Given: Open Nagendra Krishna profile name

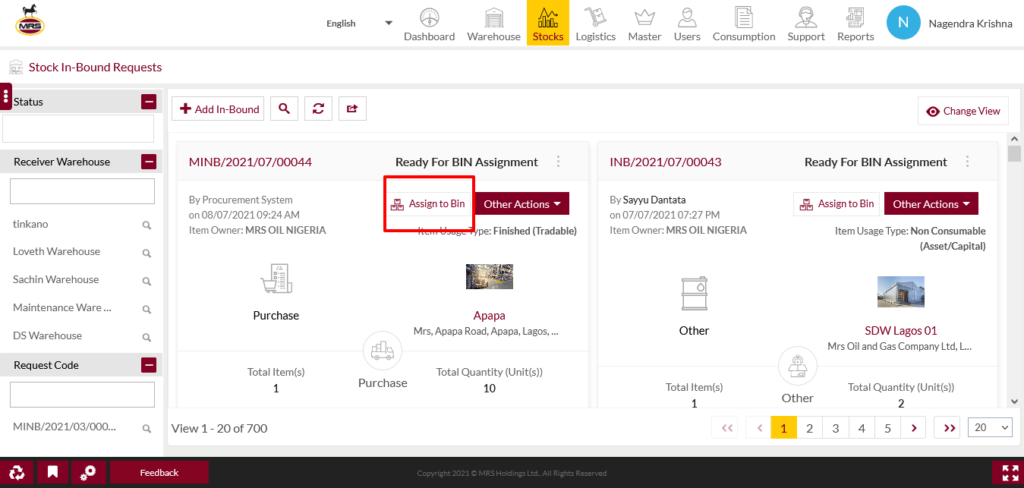Looking at the screenshot, I should coord(970,24).
